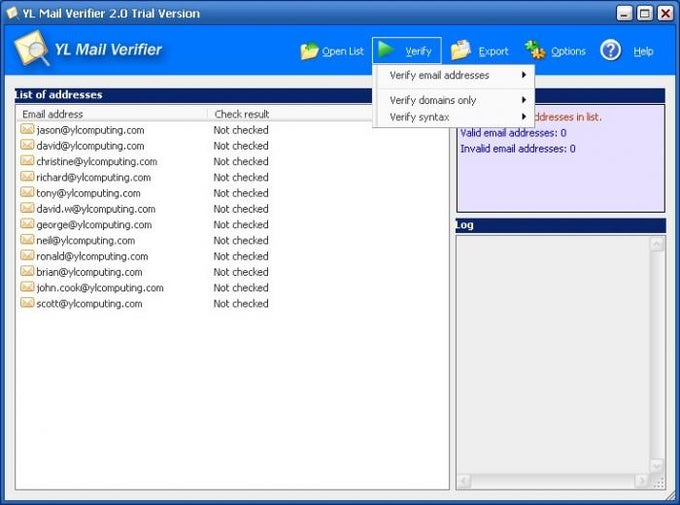
Task: Click the Invalid email addresses: 0 text
Action: tap(518, 149)
